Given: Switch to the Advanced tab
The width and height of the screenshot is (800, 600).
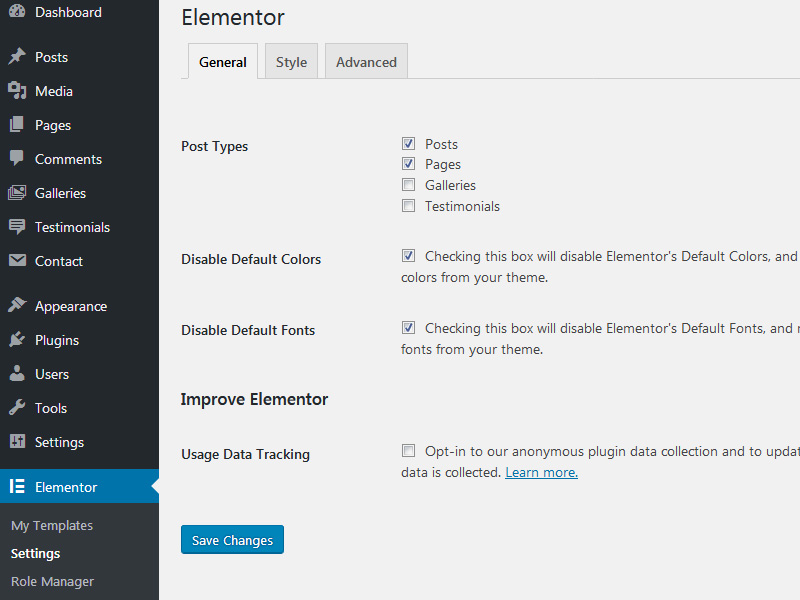Looking at the screenshot, I should [x=366, y=62].
